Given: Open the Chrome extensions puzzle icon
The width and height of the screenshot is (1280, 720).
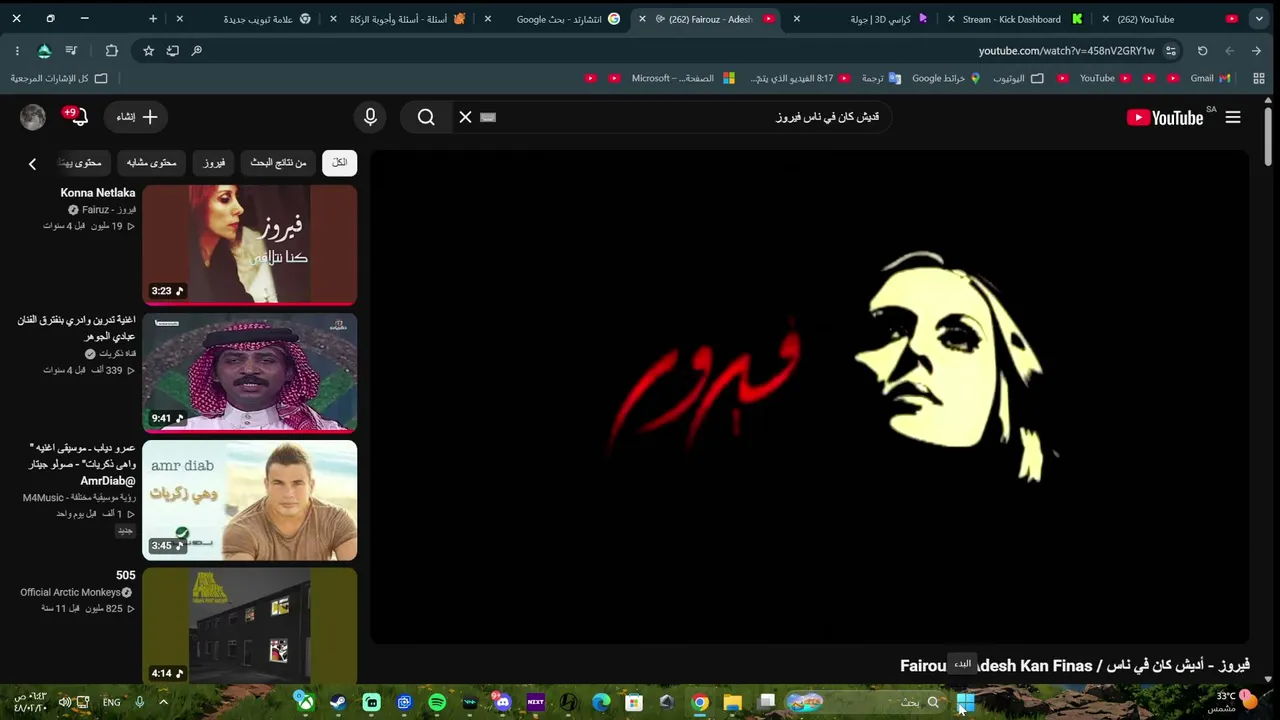Looking at the screenshot, I should [x=111, y=51].
